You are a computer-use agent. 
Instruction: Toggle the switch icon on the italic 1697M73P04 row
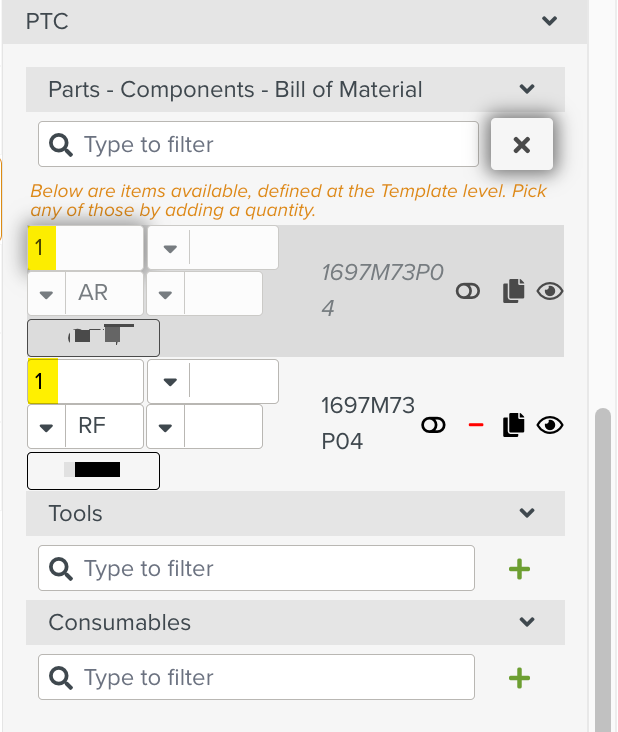[x=468, y=291]
